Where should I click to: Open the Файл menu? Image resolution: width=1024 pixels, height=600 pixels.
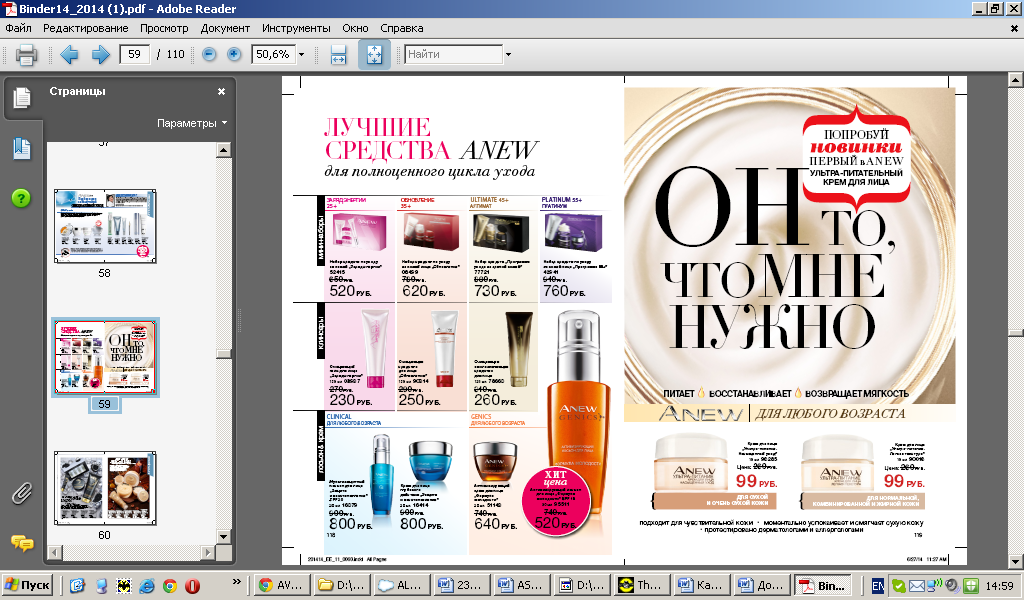[x=18, y=28]
